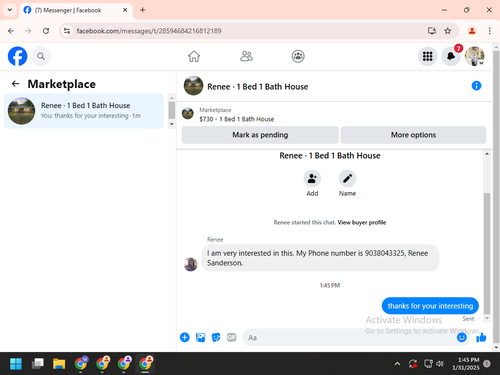Click More options button
Image resolution: width=500 pixels, height=375 pixels.
pos(413,135)
